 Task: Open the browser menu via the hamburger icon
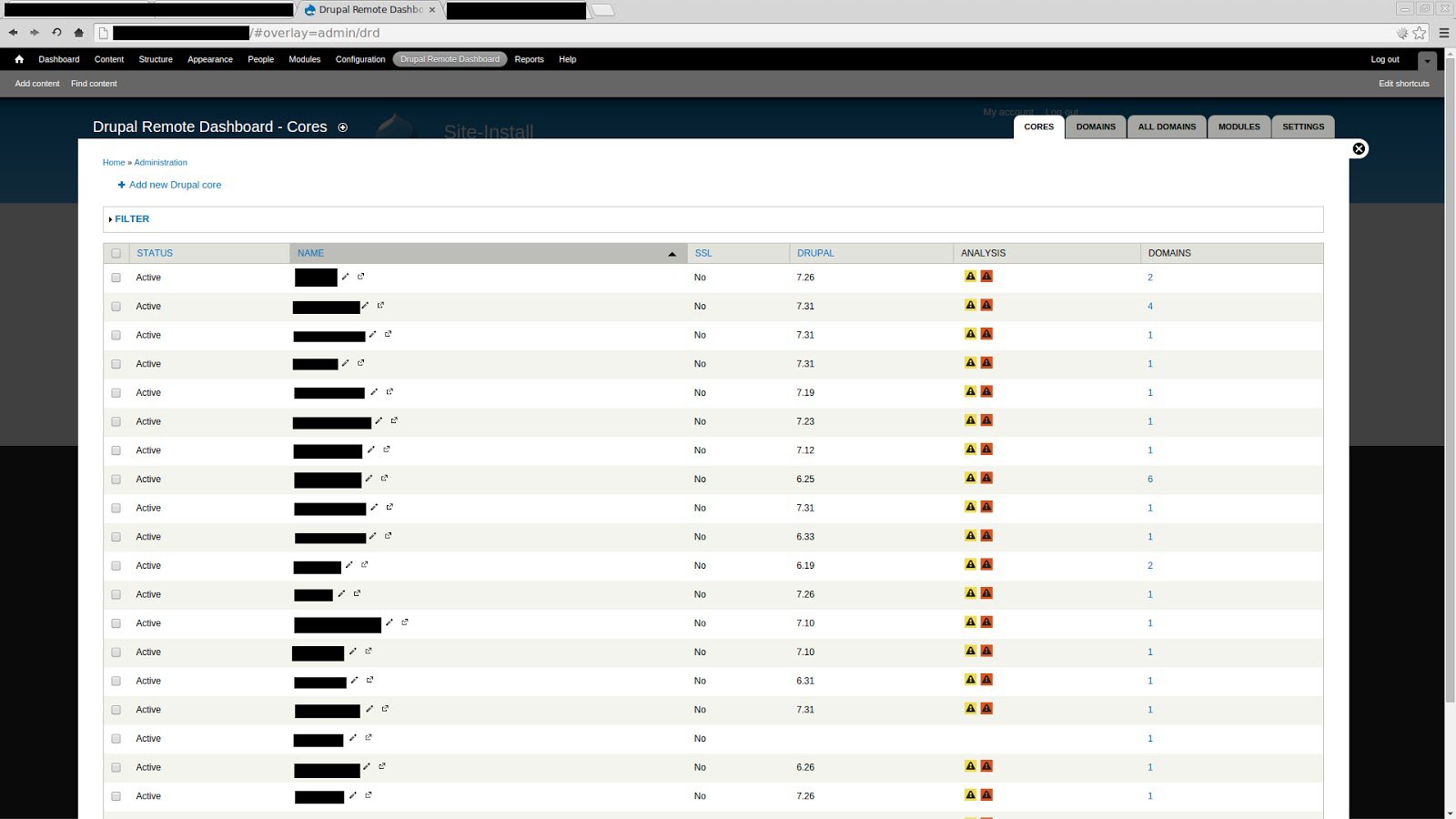[x=1445, y=32]
